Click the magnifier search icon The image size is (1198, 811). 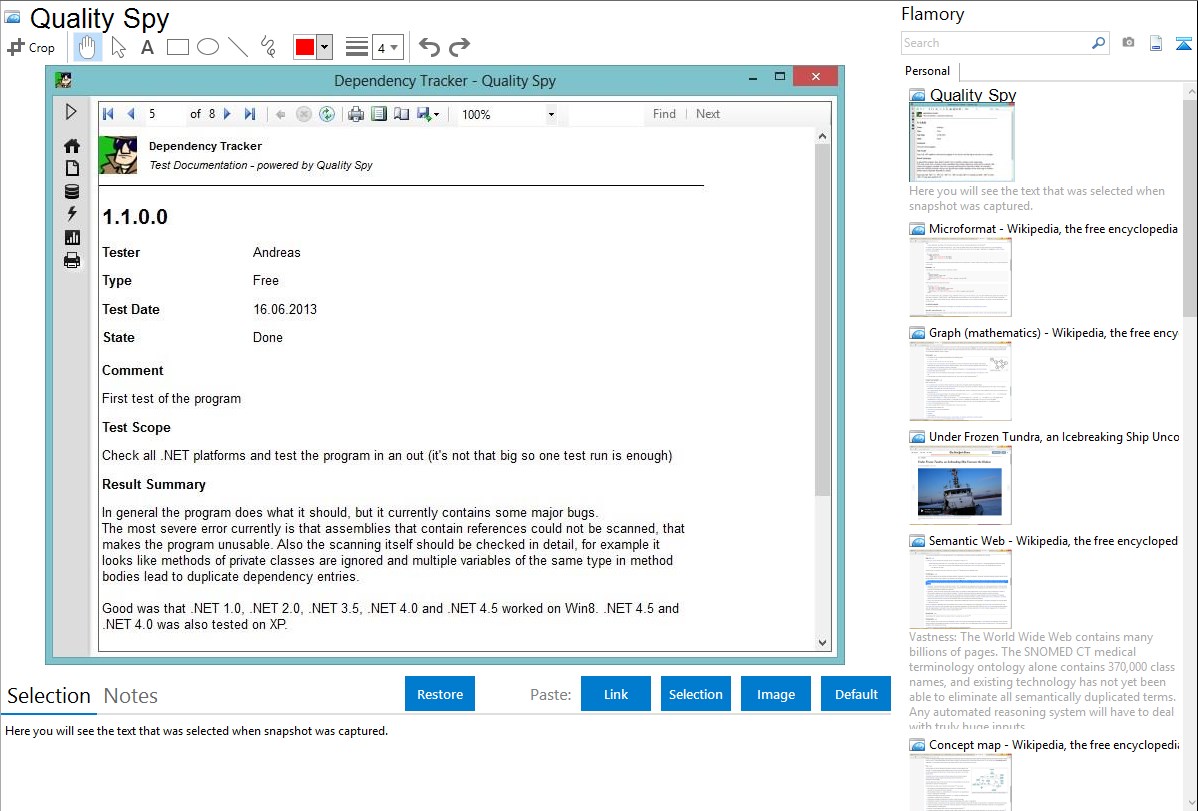pos(1099,43)
